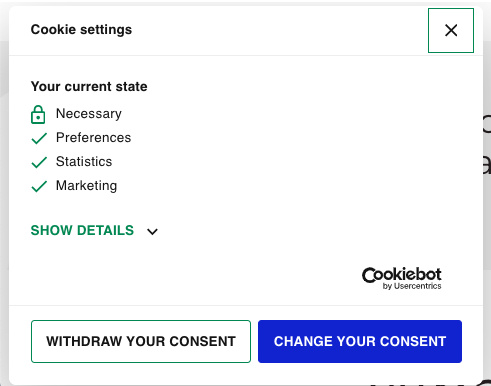Click the green lock icon beside Necessary
This screenshot has height=386, width=491.
38,114
